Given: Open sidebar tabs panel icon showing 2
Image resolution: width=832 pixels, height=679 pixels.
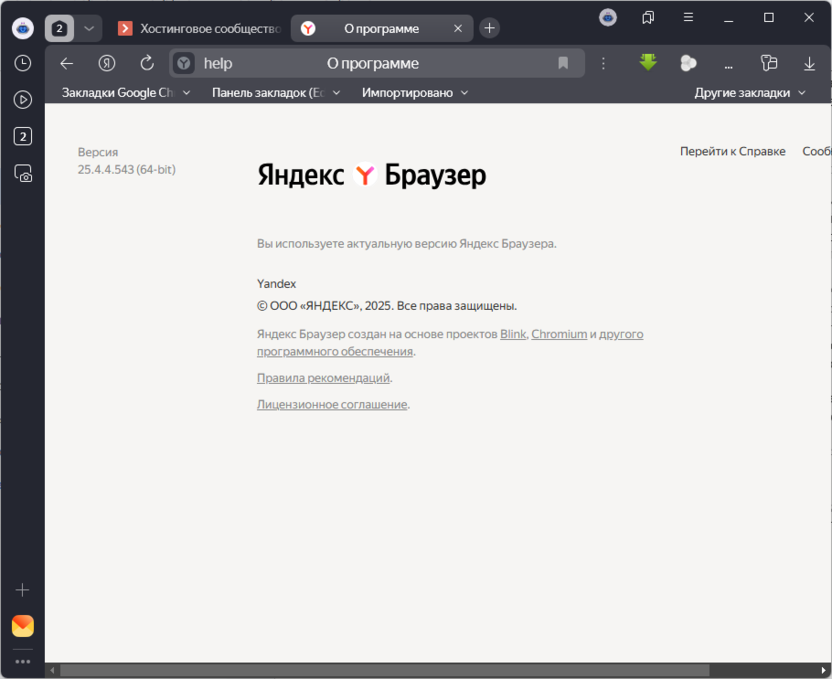Looking at the screenshot, I should pyautogui.click(x=23, y=136).
